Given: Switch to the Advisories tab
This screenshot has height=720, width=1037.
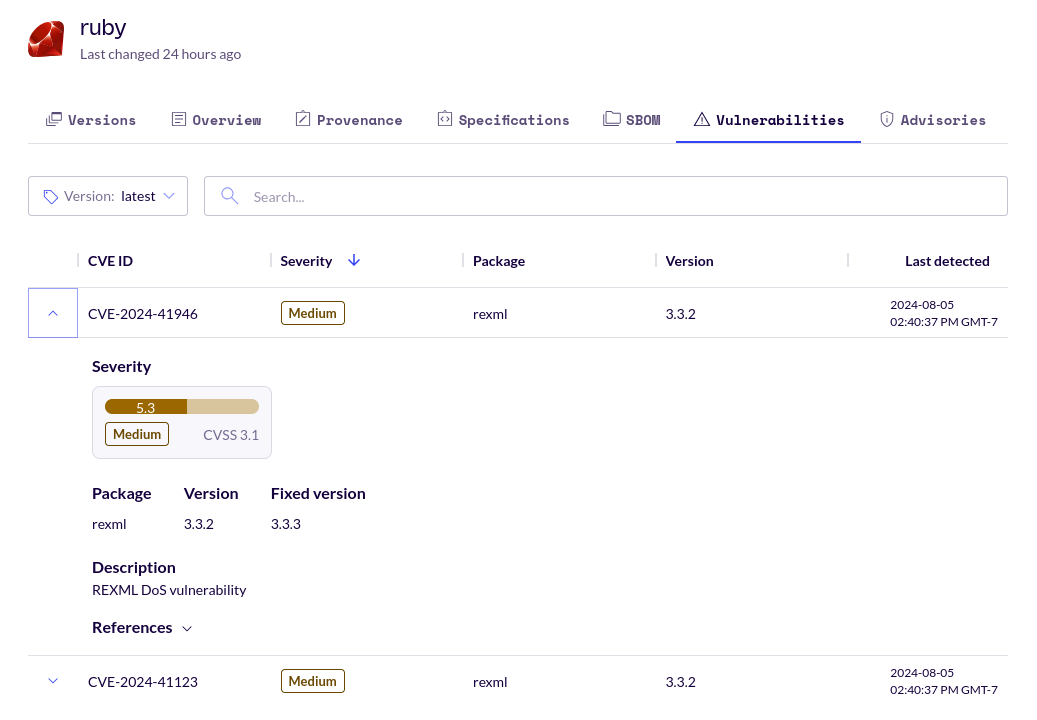Looking at the screenshot, I should click(933, 119).
